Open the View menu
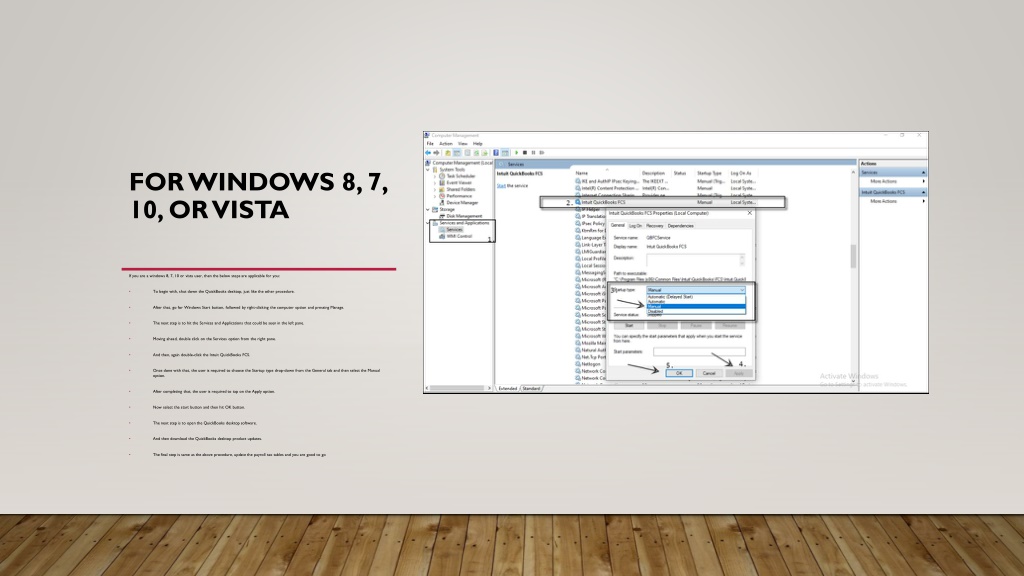Viewport: 1024px width, 576px height. (462, 144)
